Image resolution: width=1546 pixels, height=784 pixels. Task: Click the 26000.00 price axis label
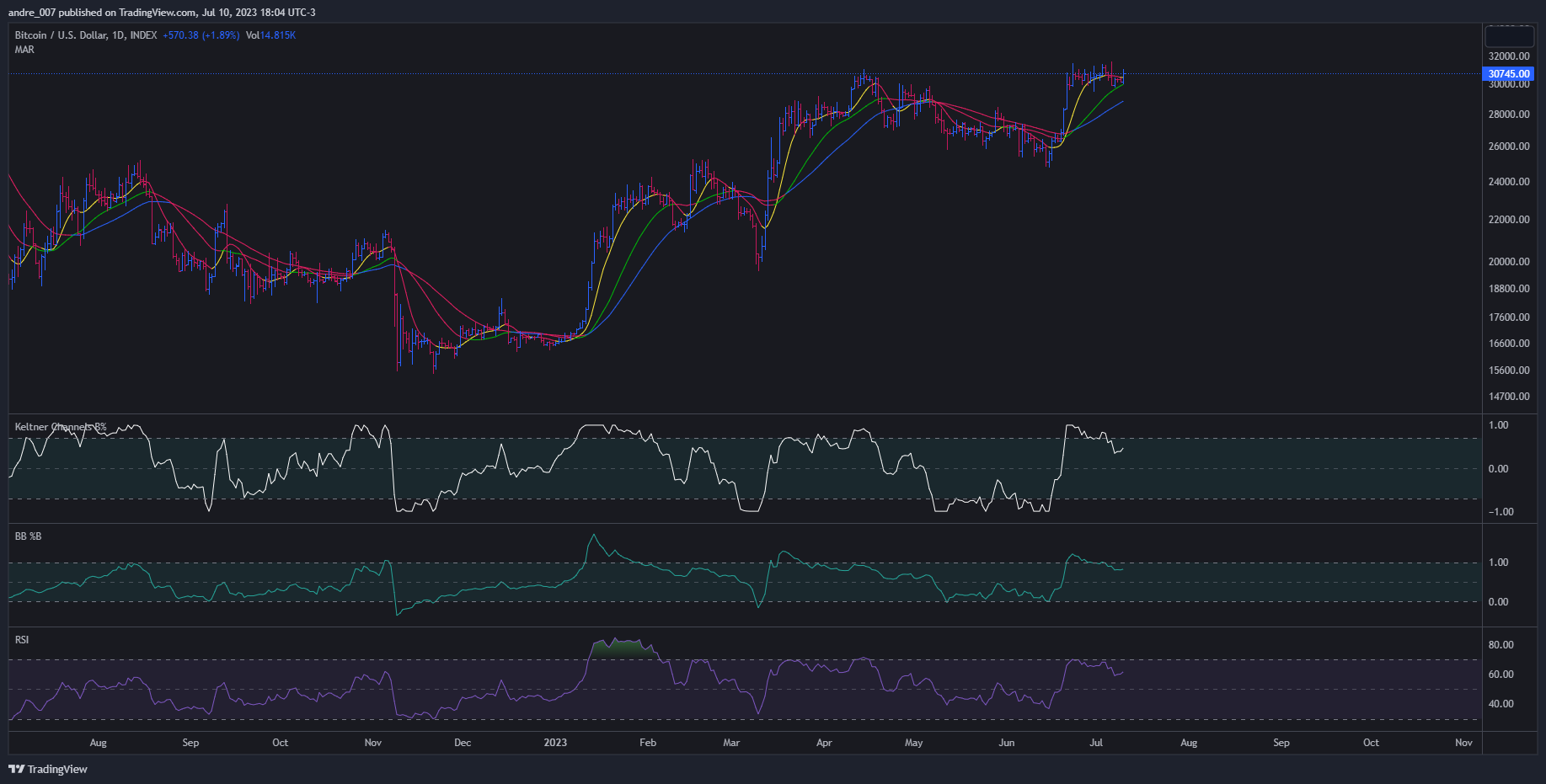tap(1509, 147)
